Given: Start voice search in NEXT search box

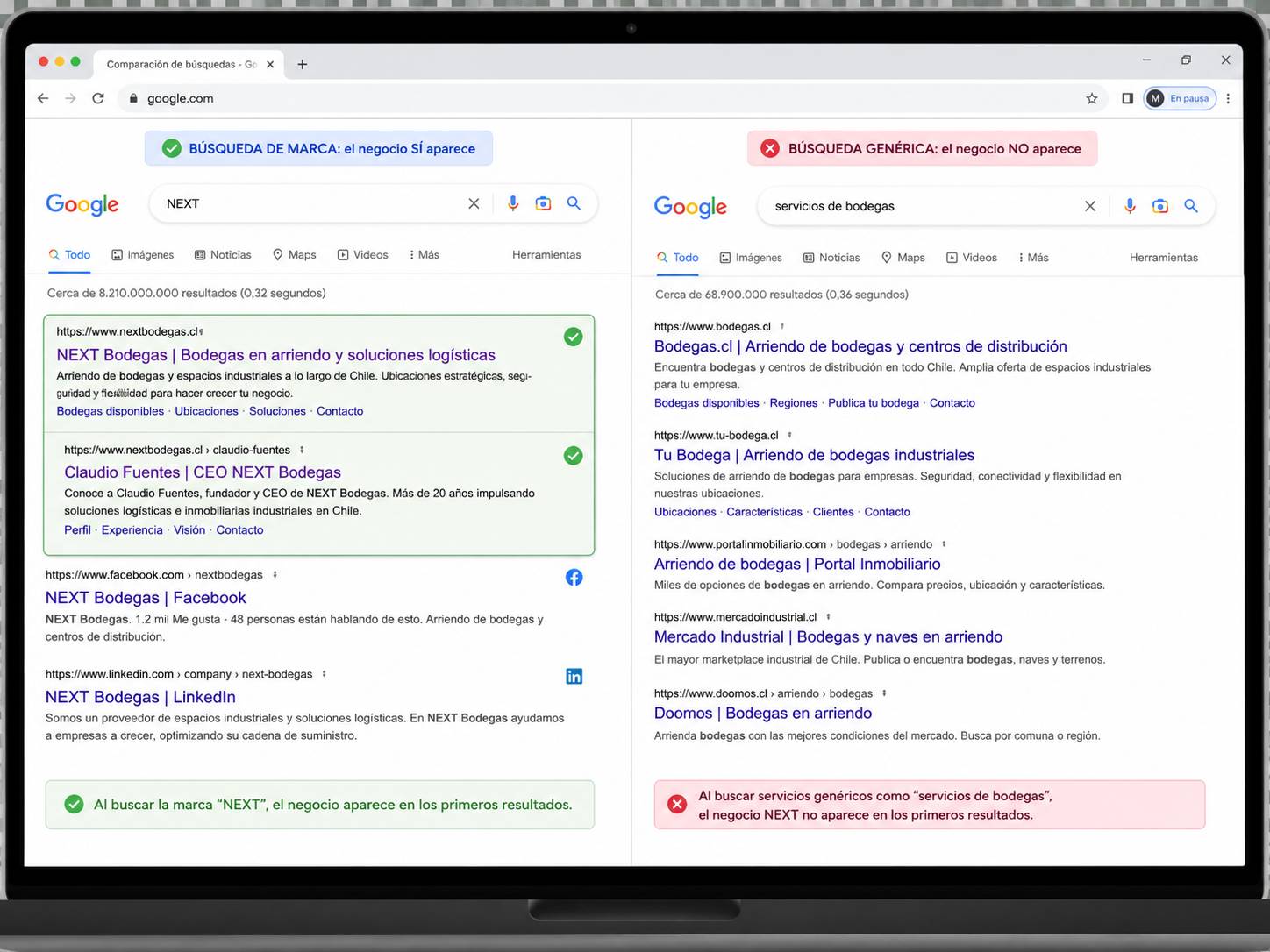Looking at the screenshot, I should coord(513,203).
